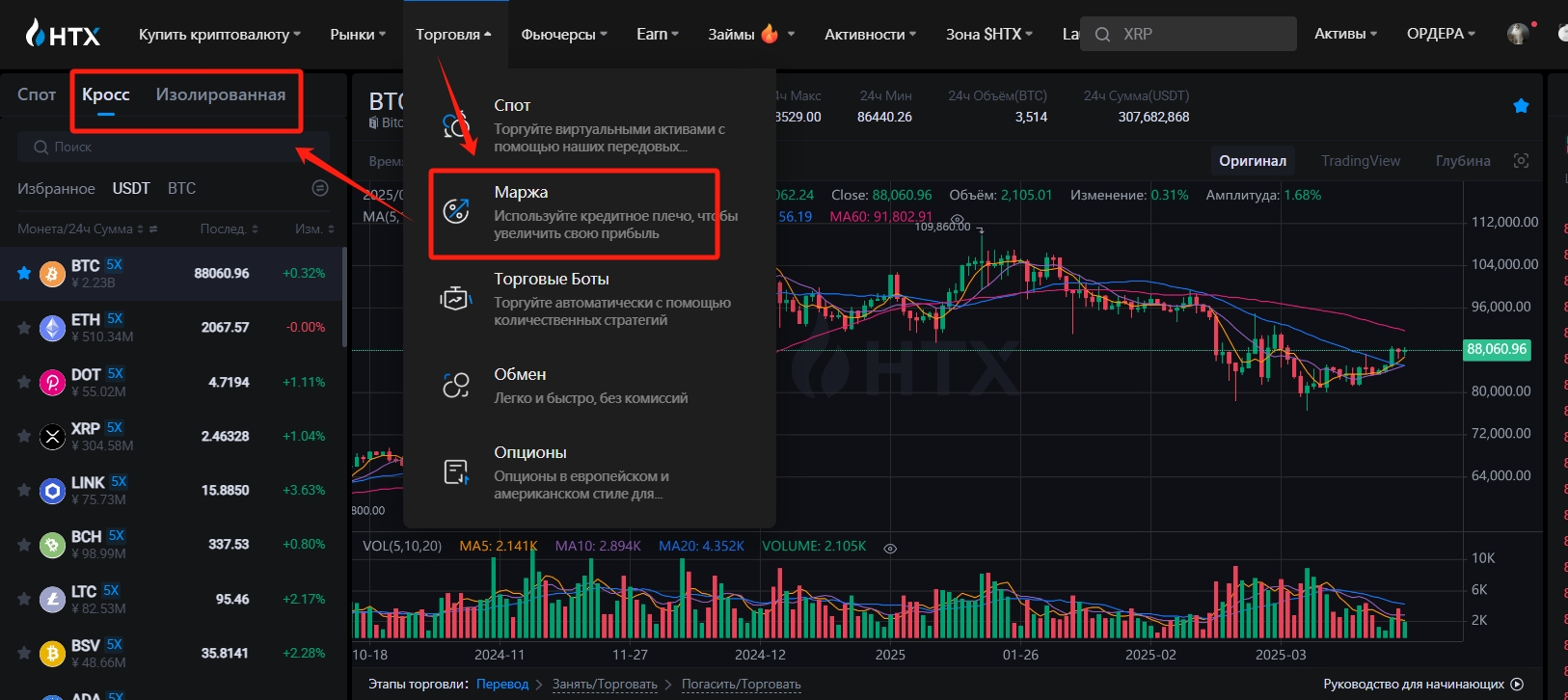Click the Поиск coin search field
This screenshot has width=1568, height=700.
(x=174, y=147)
